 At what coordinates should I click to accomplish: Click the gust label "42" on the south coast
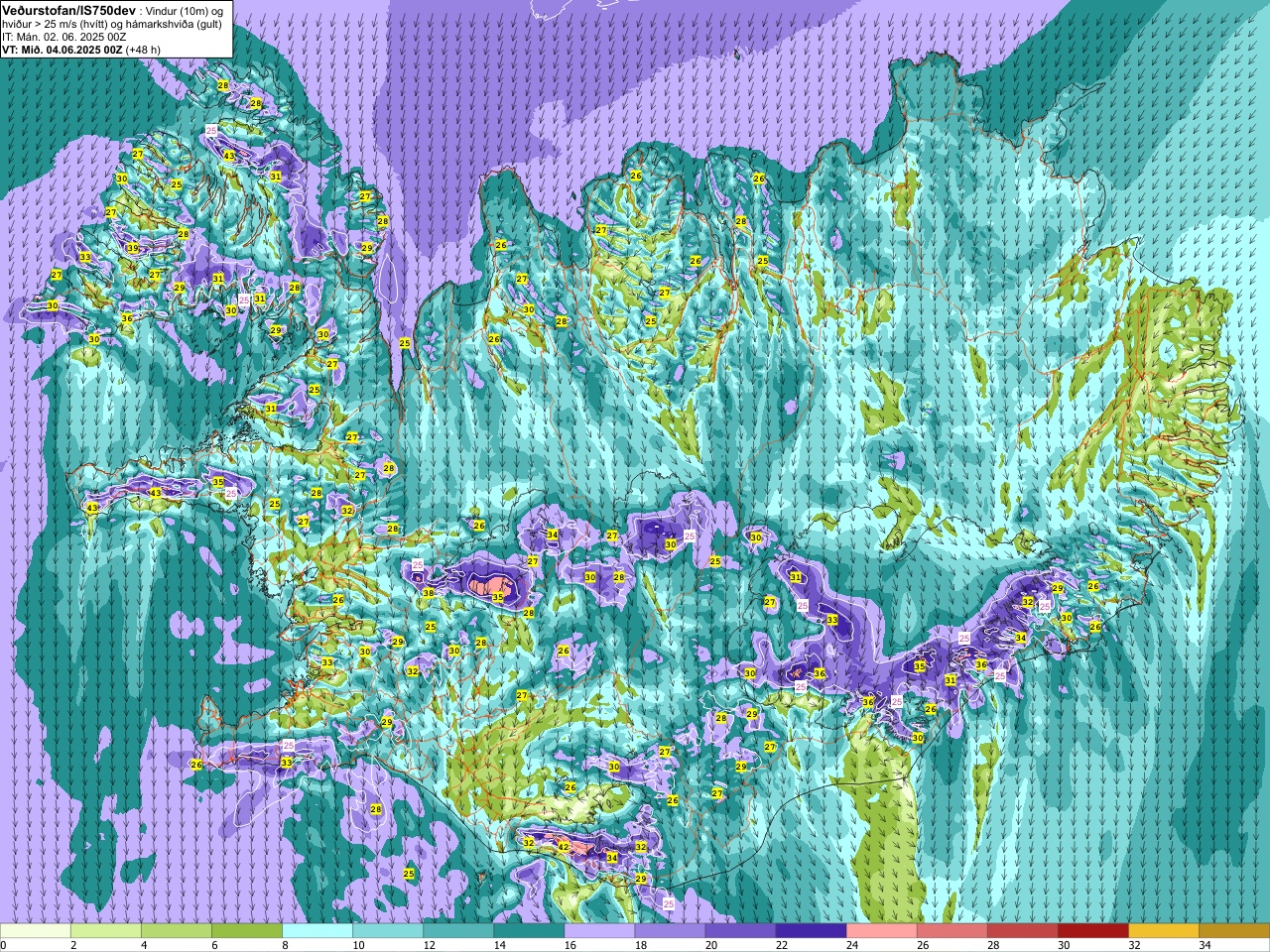(564, 847)
